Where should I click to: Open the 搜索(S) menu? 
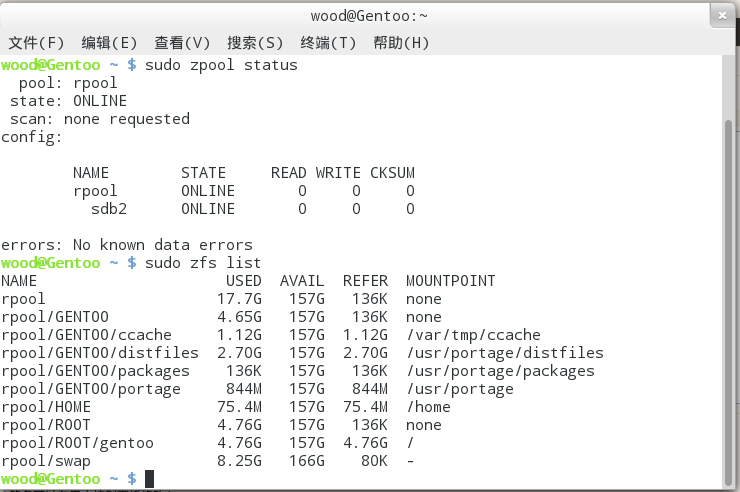point(255,43)
